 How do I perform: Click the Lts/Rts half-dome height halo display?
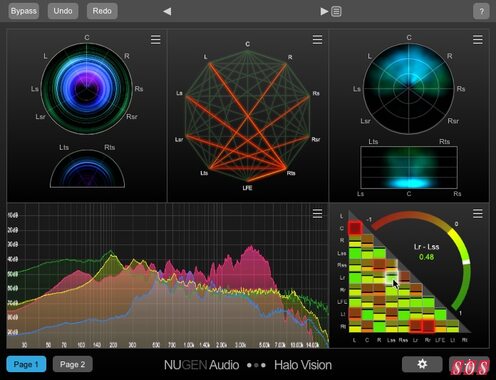click(87, 169)
